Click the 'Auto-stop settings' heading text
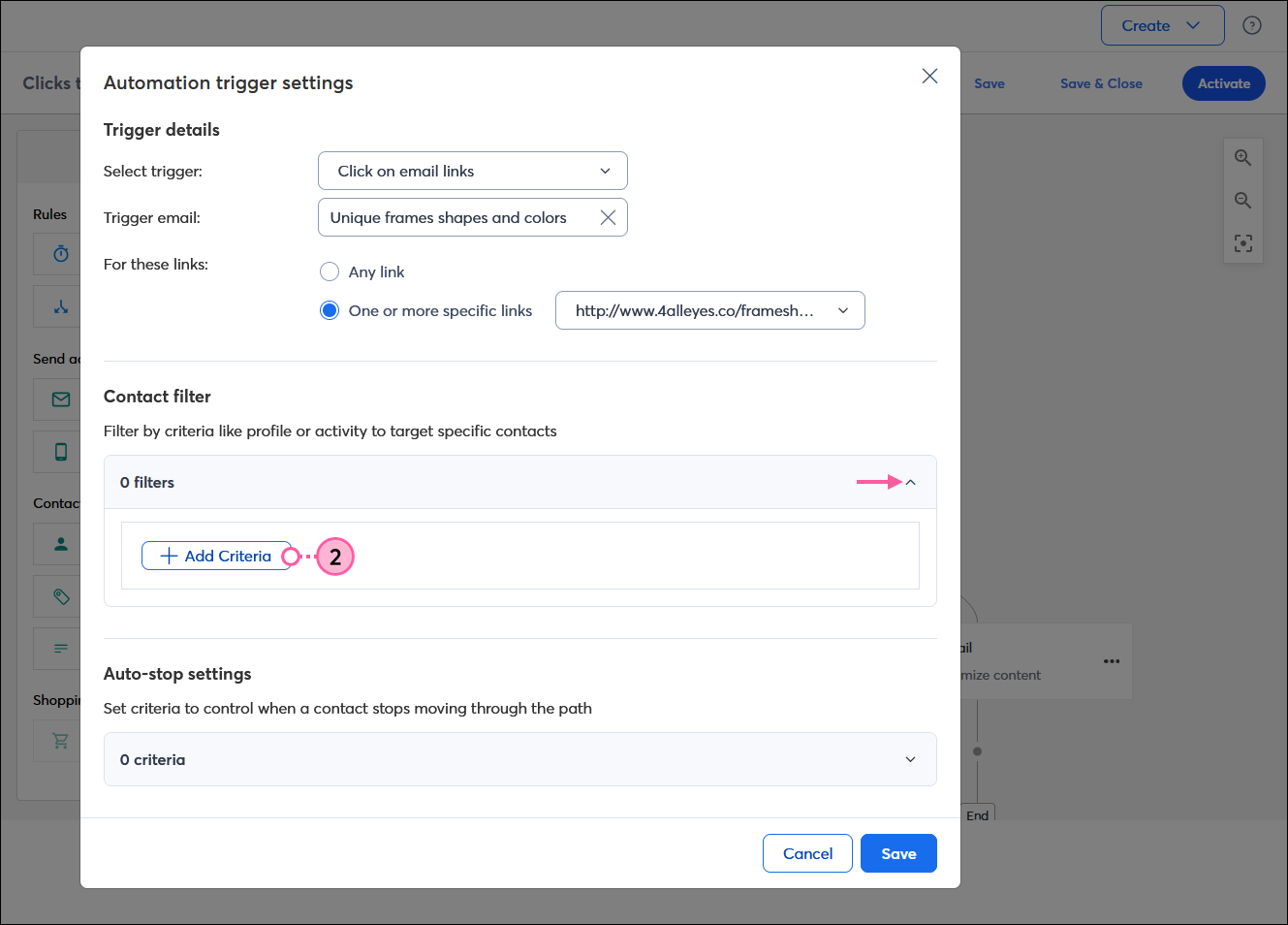 (177, 674)
